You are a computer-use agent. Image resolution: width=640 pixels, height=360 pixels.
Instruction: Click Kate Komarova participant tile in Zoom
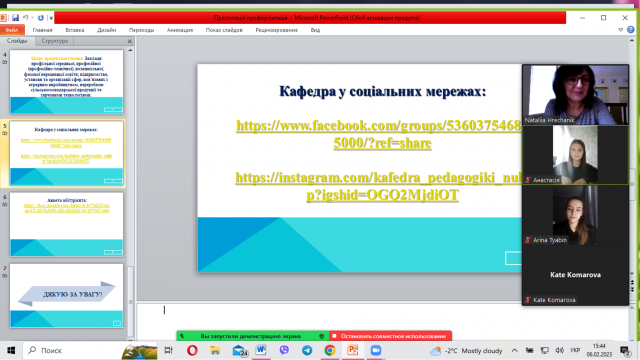[576, 275]
